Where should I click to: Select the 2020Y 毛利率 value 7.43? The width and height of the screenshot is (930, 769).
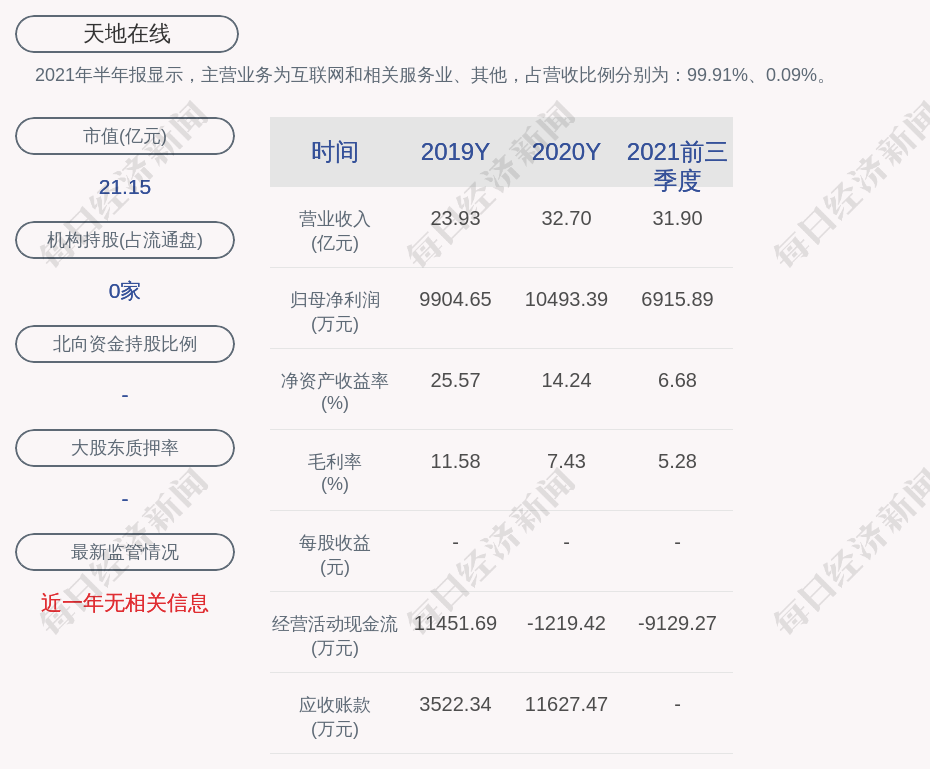tap(566, 462)
